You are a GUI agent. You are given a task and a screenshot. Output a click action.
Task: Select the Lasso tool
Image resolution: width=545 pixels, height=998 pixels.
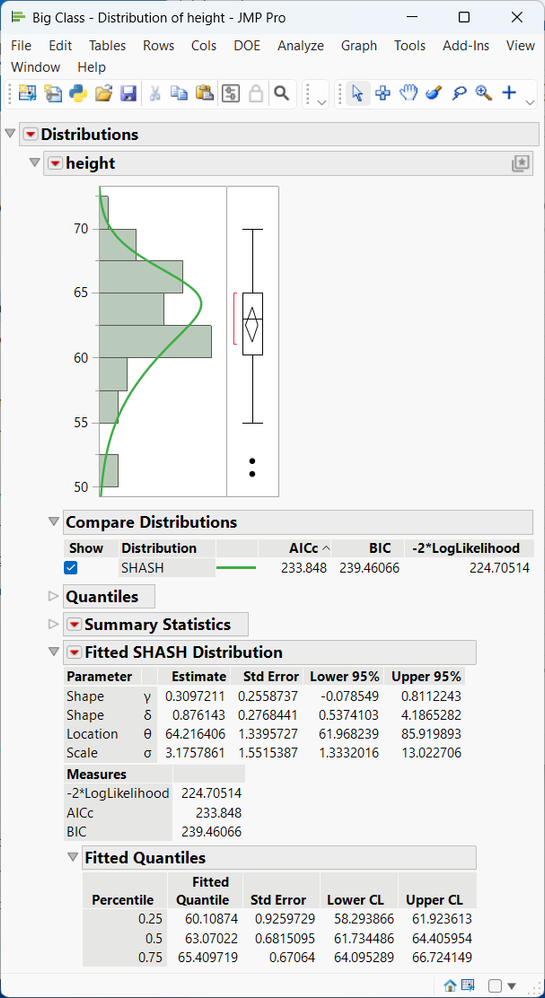pyautogui.click(x=459, y=94)
